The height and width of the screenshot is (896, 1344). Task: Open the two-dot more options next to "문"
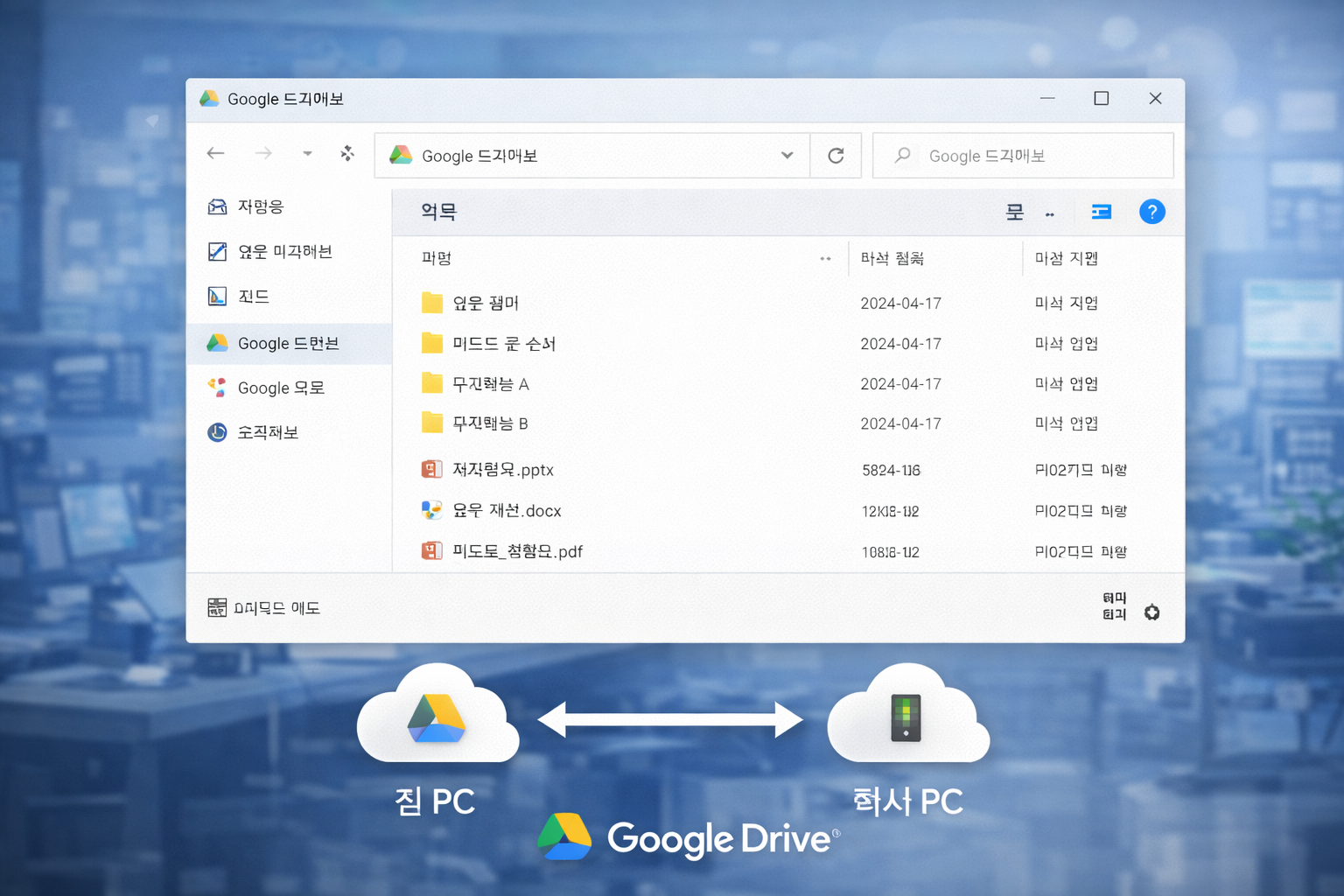1050,214
